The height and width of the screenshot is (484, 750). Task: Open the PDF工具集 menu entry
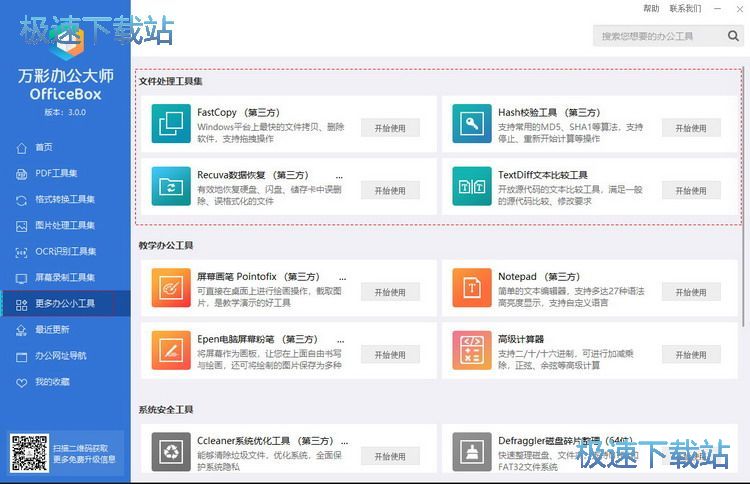coord(65,173)
